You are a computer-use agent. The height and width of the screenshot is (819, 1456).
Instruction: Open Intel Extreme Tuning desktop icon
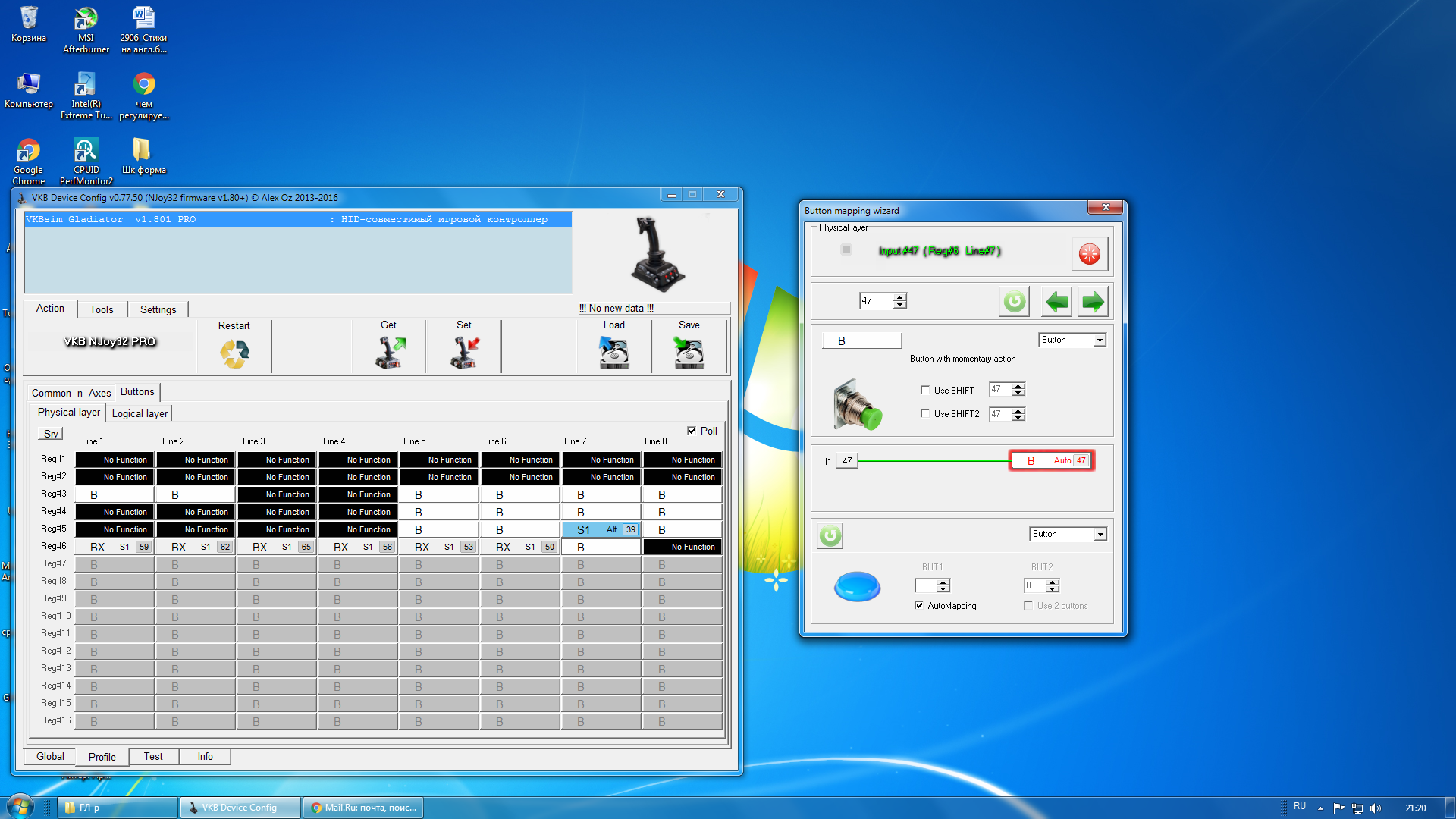pyautogui.click(x=86, y=96)
